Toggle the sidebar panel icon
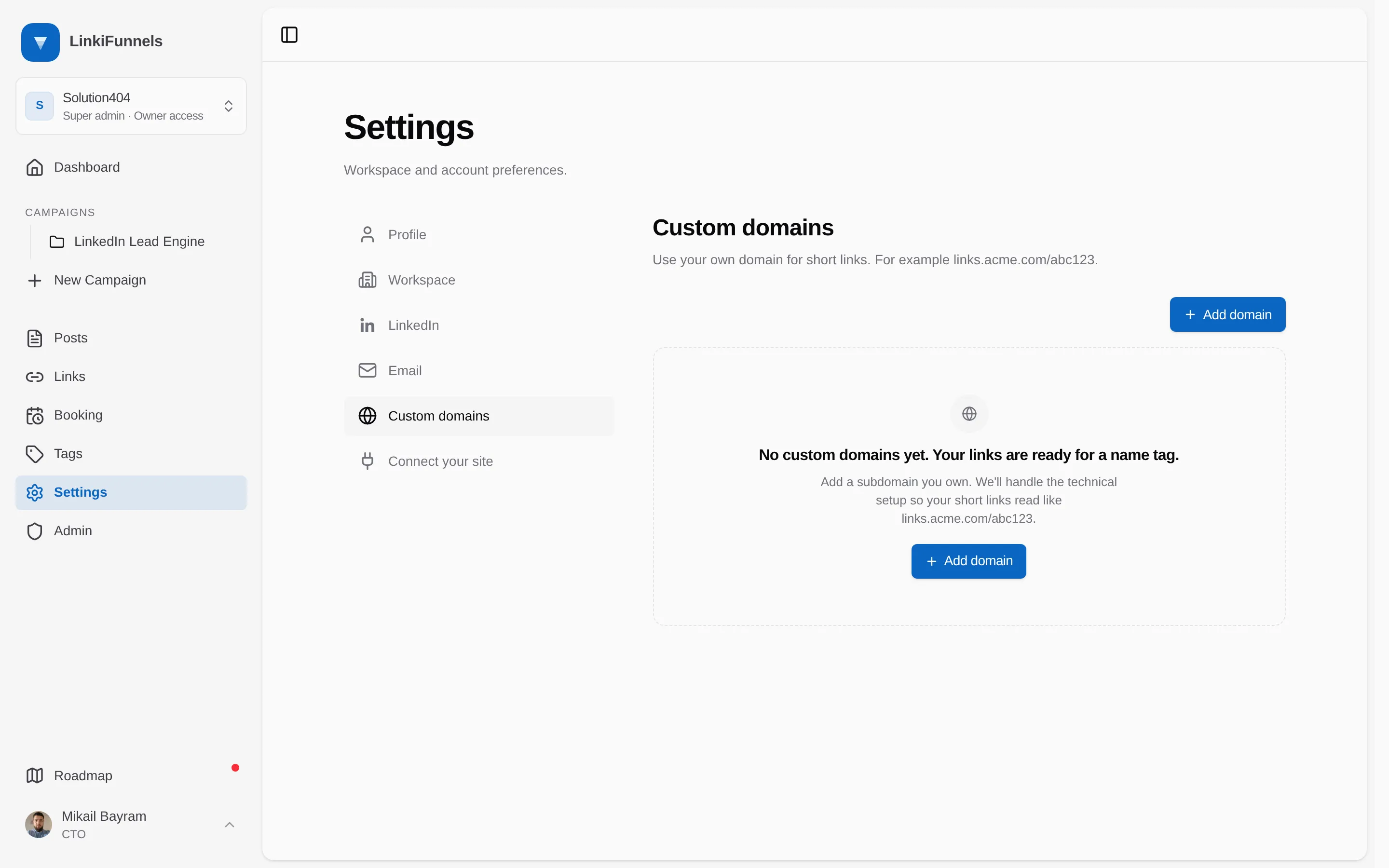Screen dimensions: 1389x868 pos(289,35)
